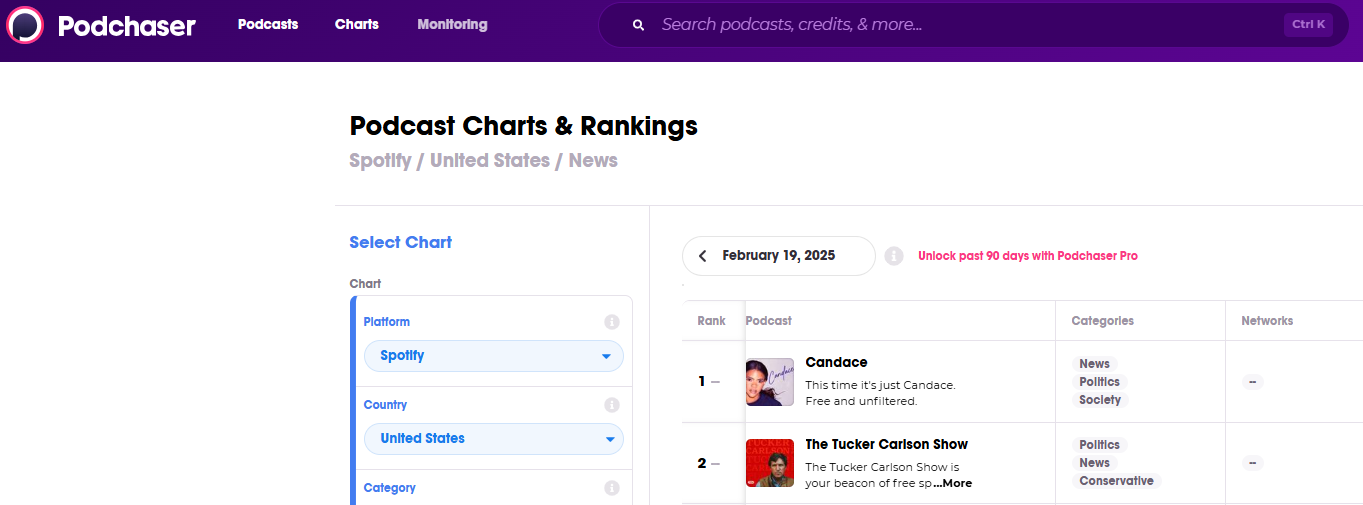The height and width of the screenshot is (505, 1363).
Task: Open the Candace podcast title link
Action: 836,362
